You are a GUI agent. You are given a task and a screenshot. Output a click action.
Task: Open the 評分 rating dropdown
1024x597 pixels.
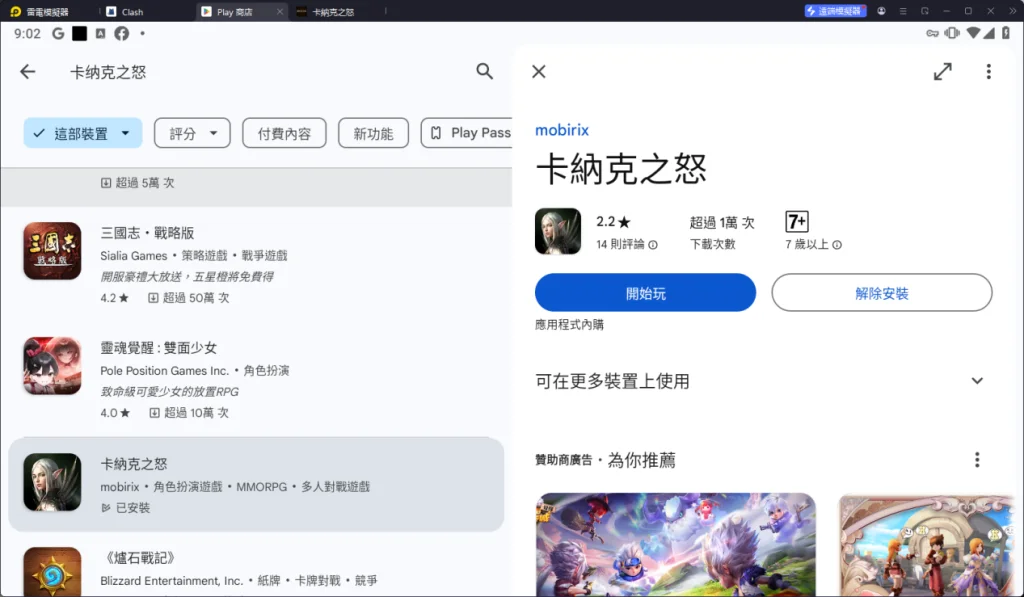pos(192,133)
